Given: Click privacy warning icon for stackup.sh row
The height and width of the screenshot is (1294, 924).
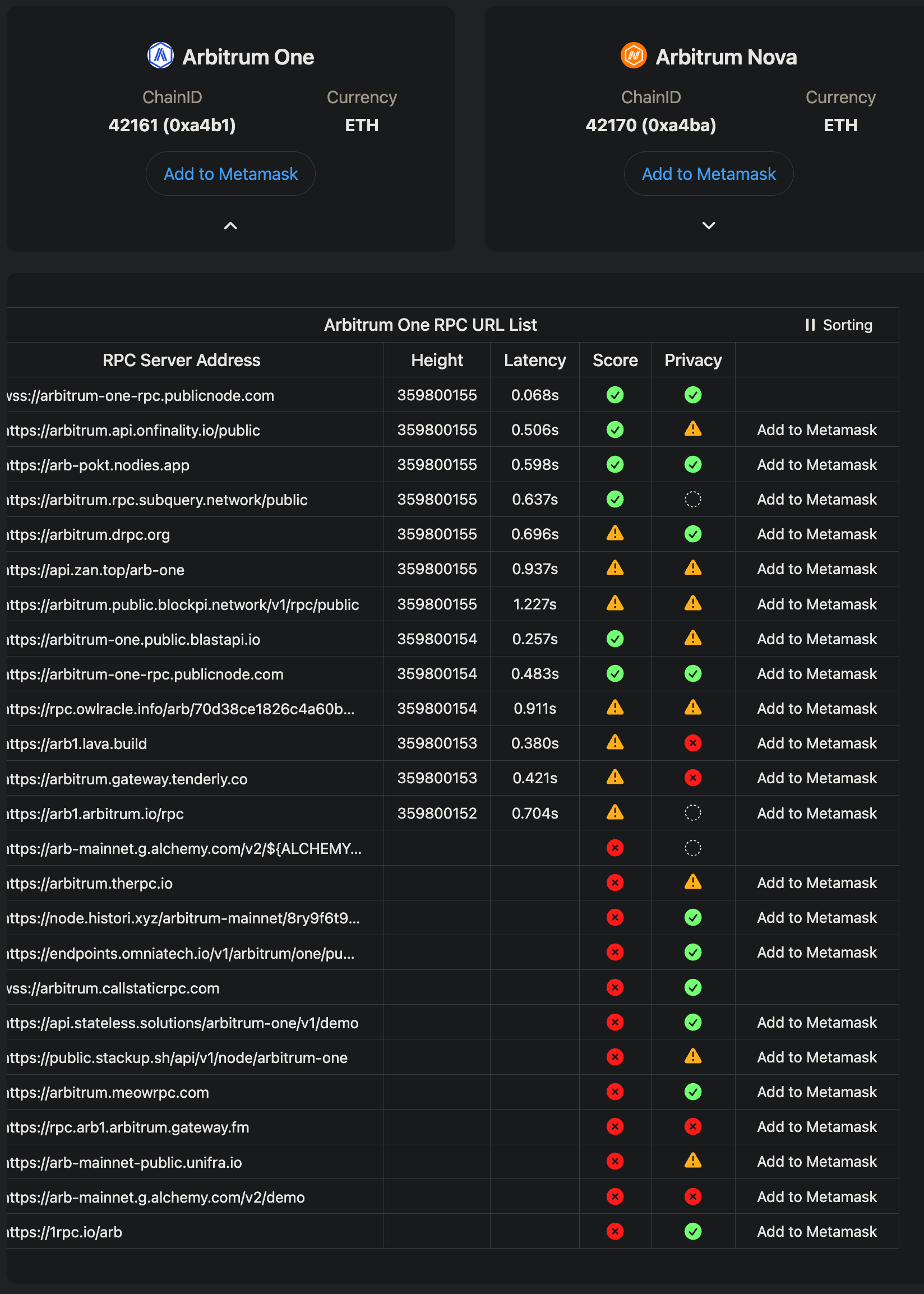Looking at the screenshot, I should [693, 1056].
